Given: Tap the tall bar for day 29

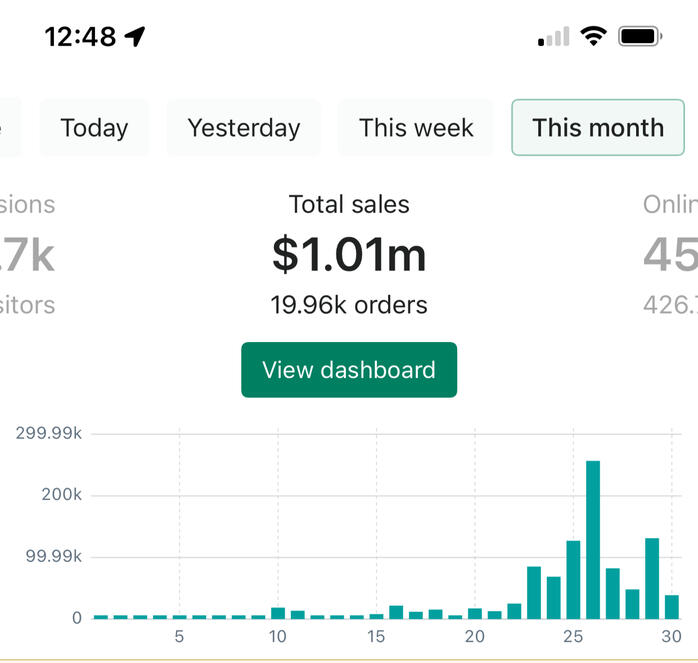Looking at the screenshot, I should point(652,578).
